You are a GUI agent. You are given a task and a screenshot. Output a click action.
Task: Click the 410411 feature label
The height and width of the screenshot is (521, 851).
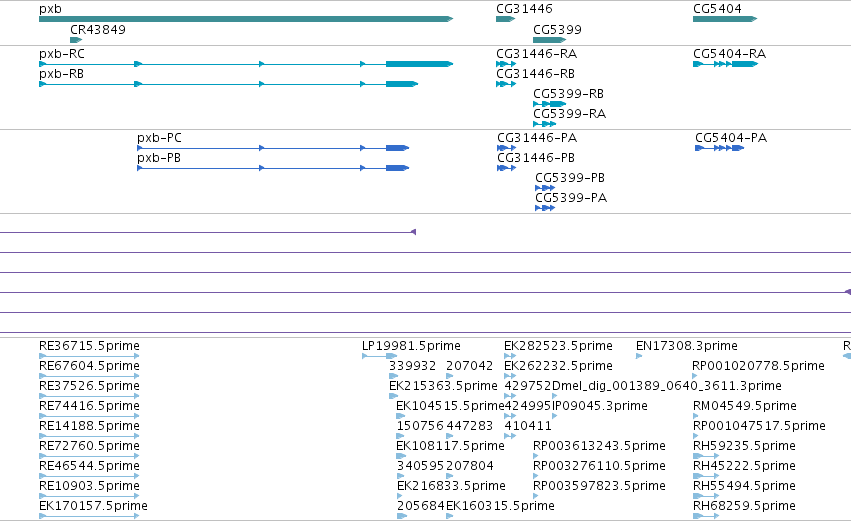pyautogui.click(x=528, y=426)
